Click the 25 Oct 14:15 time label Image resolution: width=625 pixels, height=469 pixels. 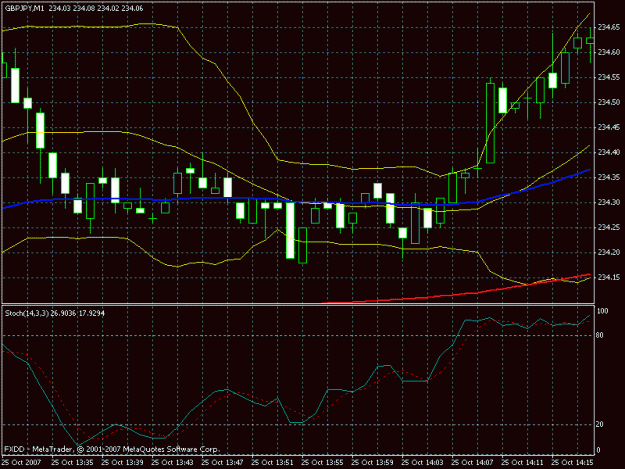pyautogui.click(x=572, y=463)
